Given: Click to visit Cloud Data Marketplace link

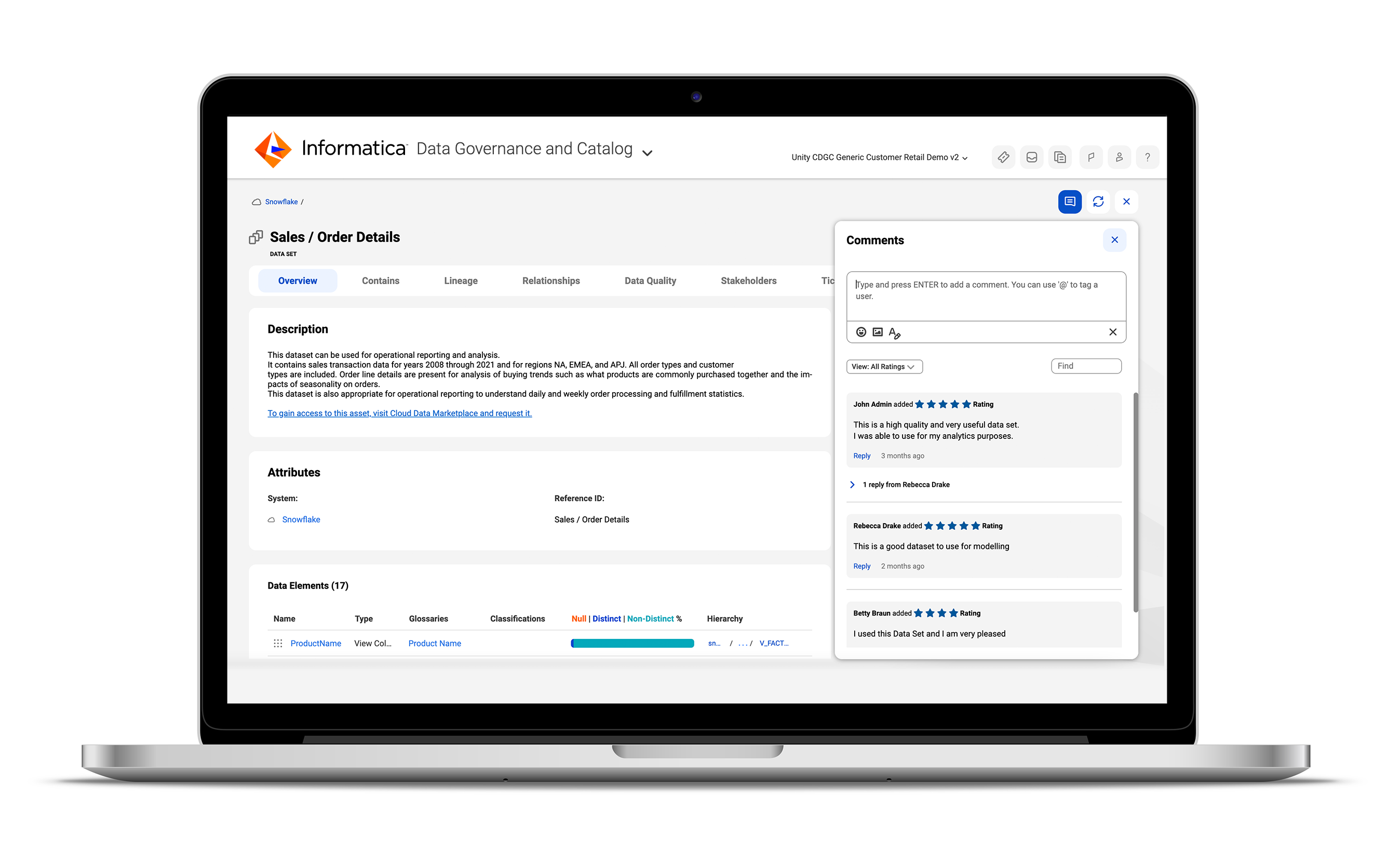Looking at the screenshot, I should [x=397, y=413].
